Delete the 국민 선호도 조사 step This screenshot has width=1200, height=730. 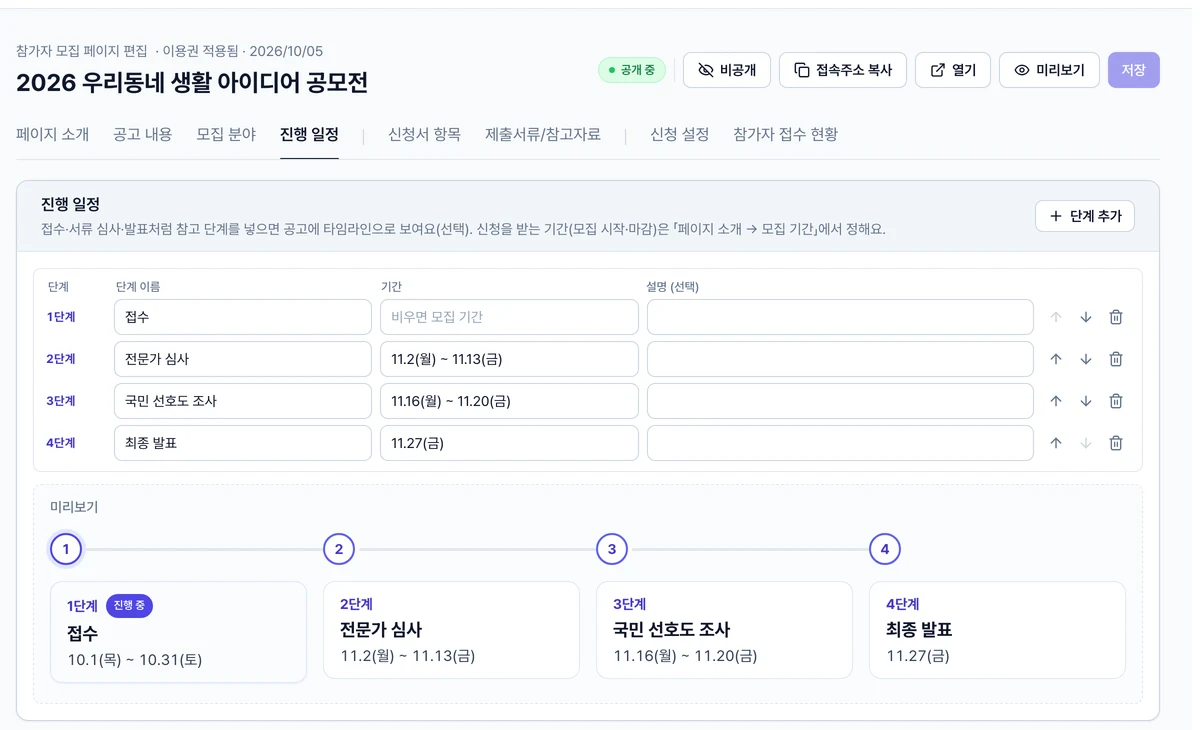tap(1116, 401)
